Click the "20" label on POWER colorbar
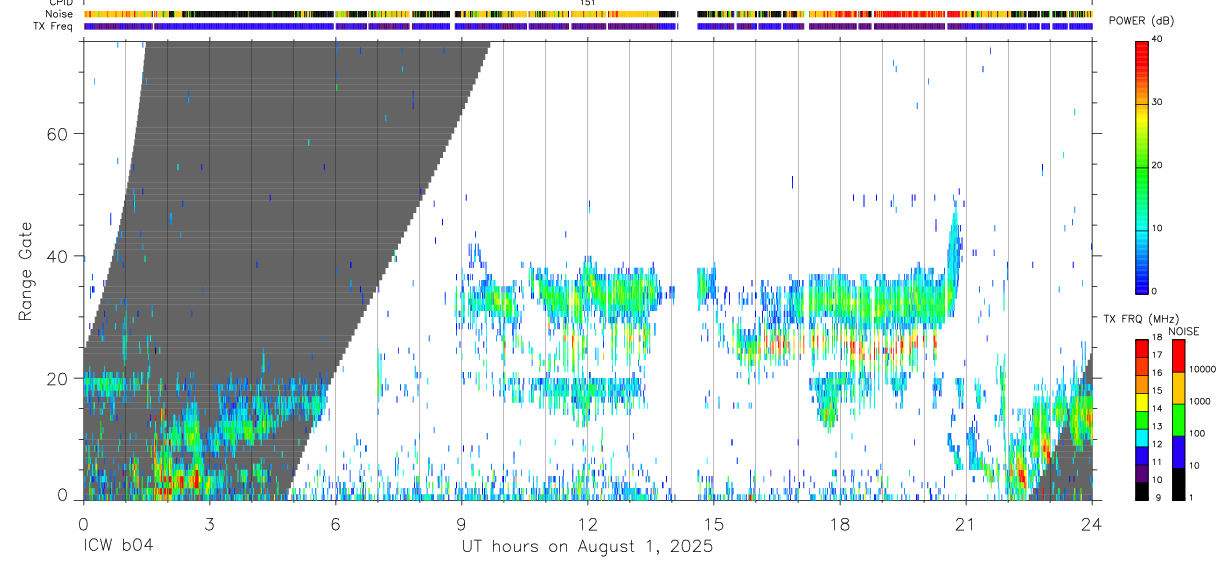The height and width of the screenshot is (567, 1228). [1159, 165]
